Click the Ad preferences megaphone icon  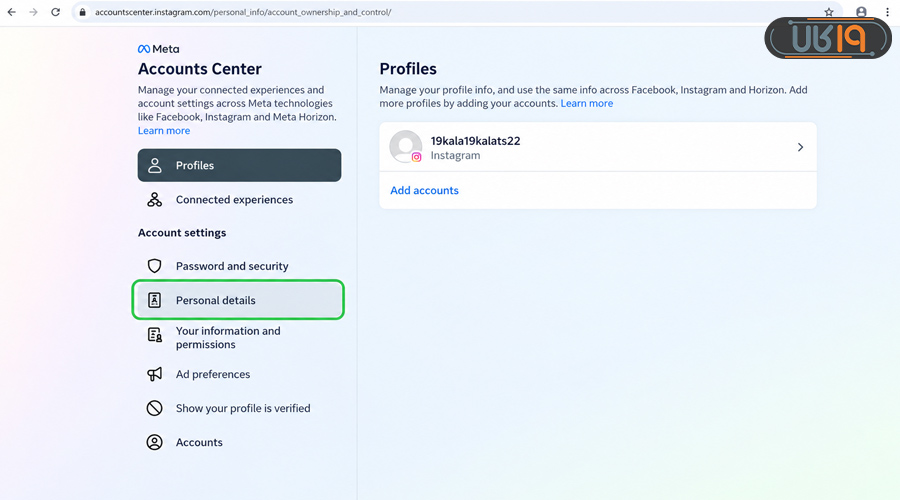click(x=154, y=374)
